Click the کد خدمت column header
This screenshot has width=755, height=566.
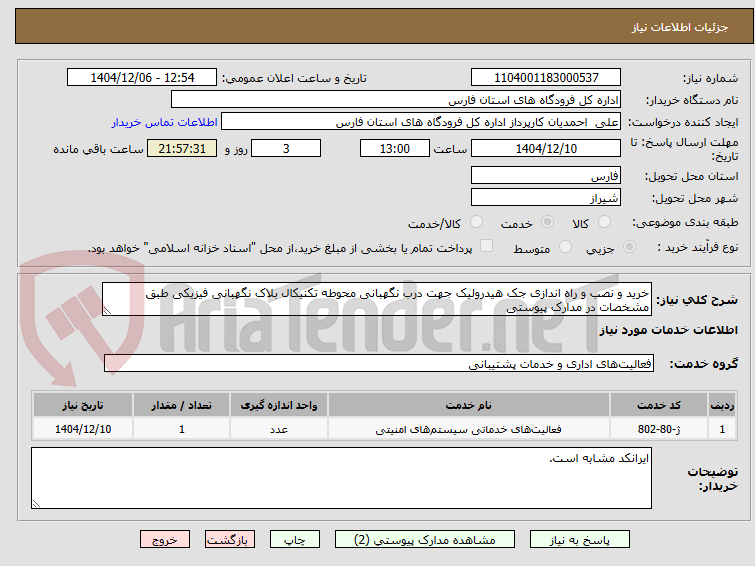pyautogui.click(x=659, y=405)
